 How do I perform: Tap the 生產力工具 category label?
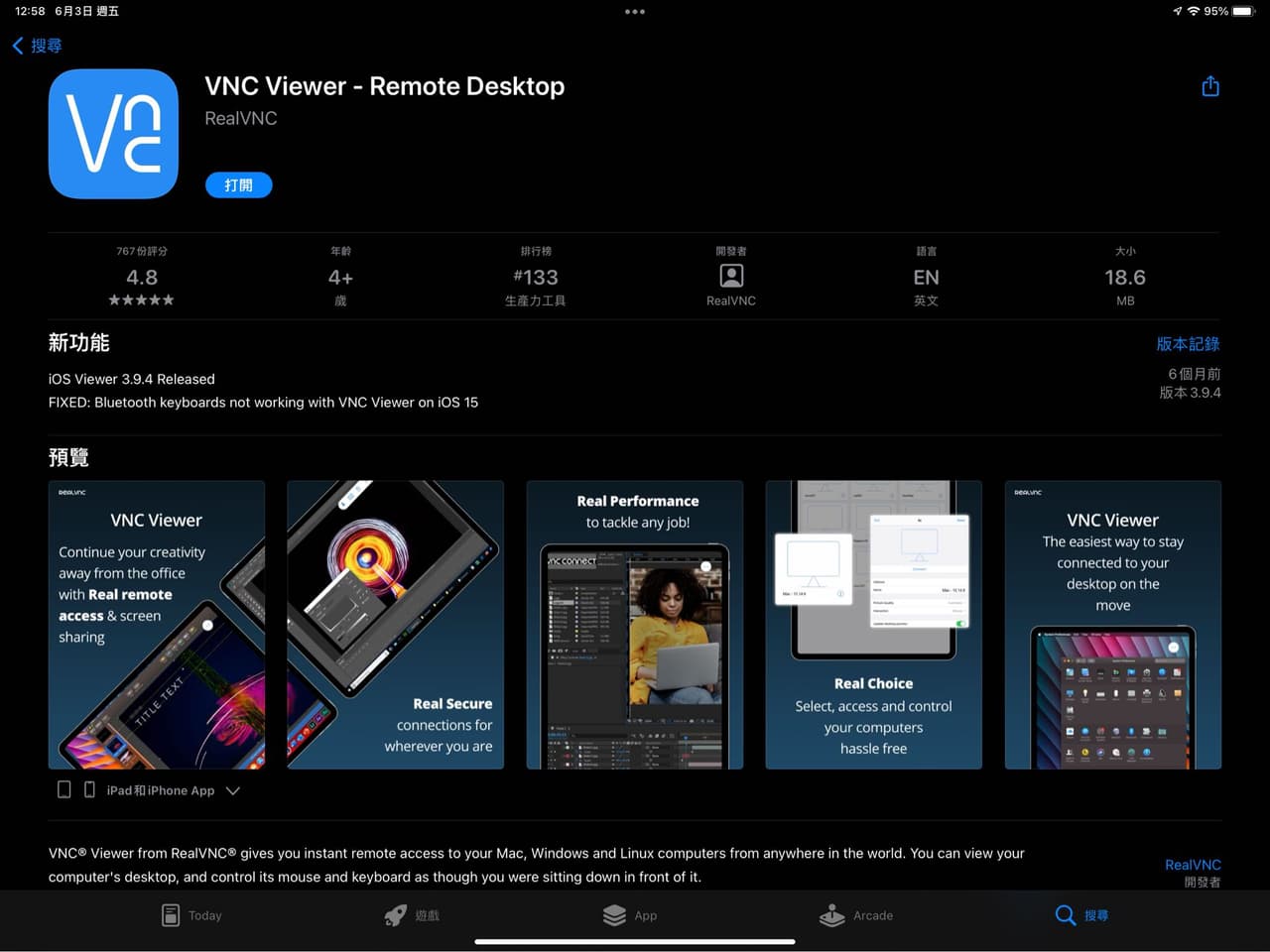click(536, 300)
